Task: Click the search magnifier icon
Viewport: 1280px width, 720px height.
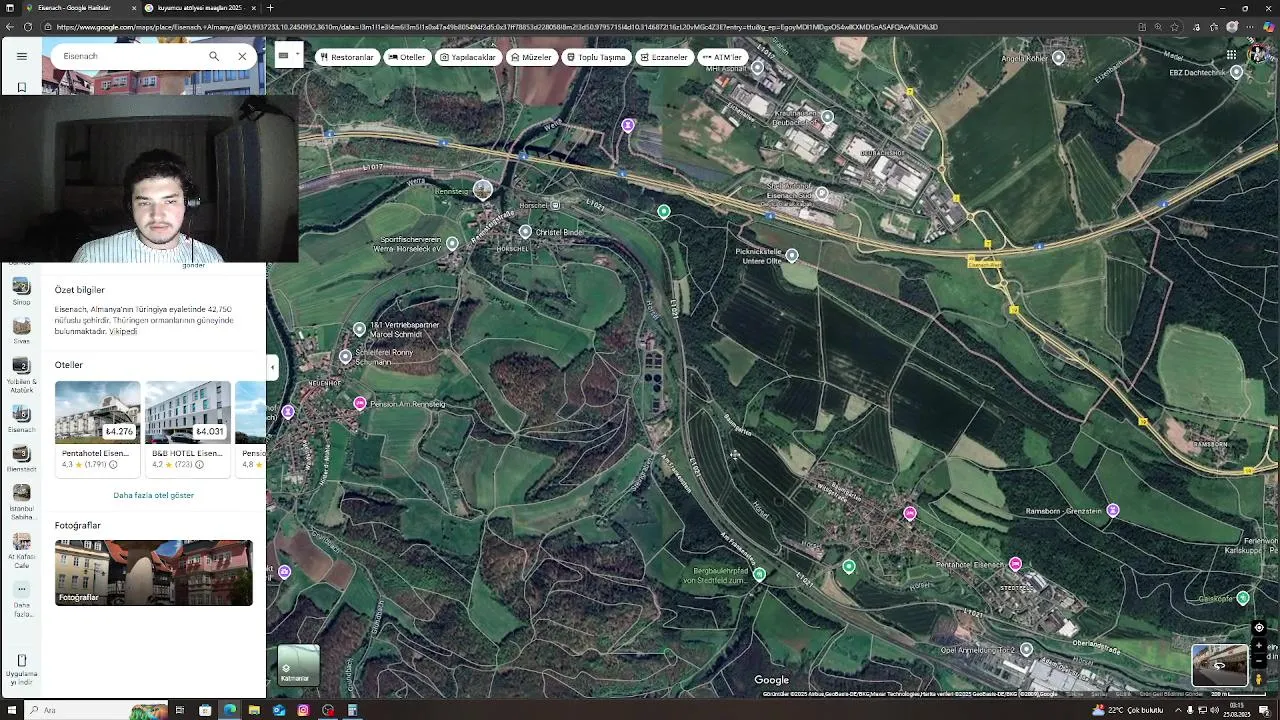Action: point(214,56)
